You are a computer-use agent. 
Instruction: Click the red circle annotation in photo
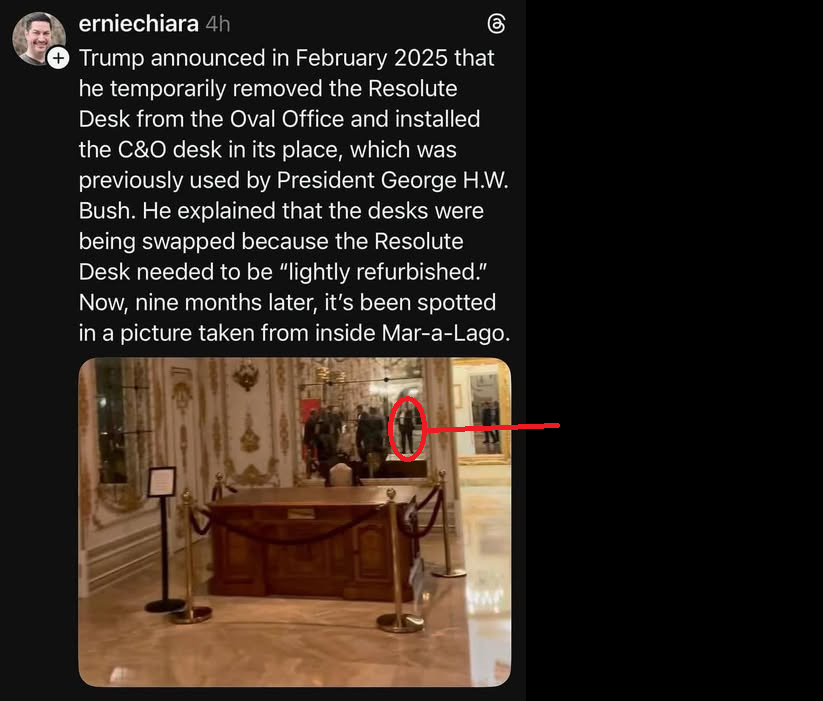[x=407, y=429]
